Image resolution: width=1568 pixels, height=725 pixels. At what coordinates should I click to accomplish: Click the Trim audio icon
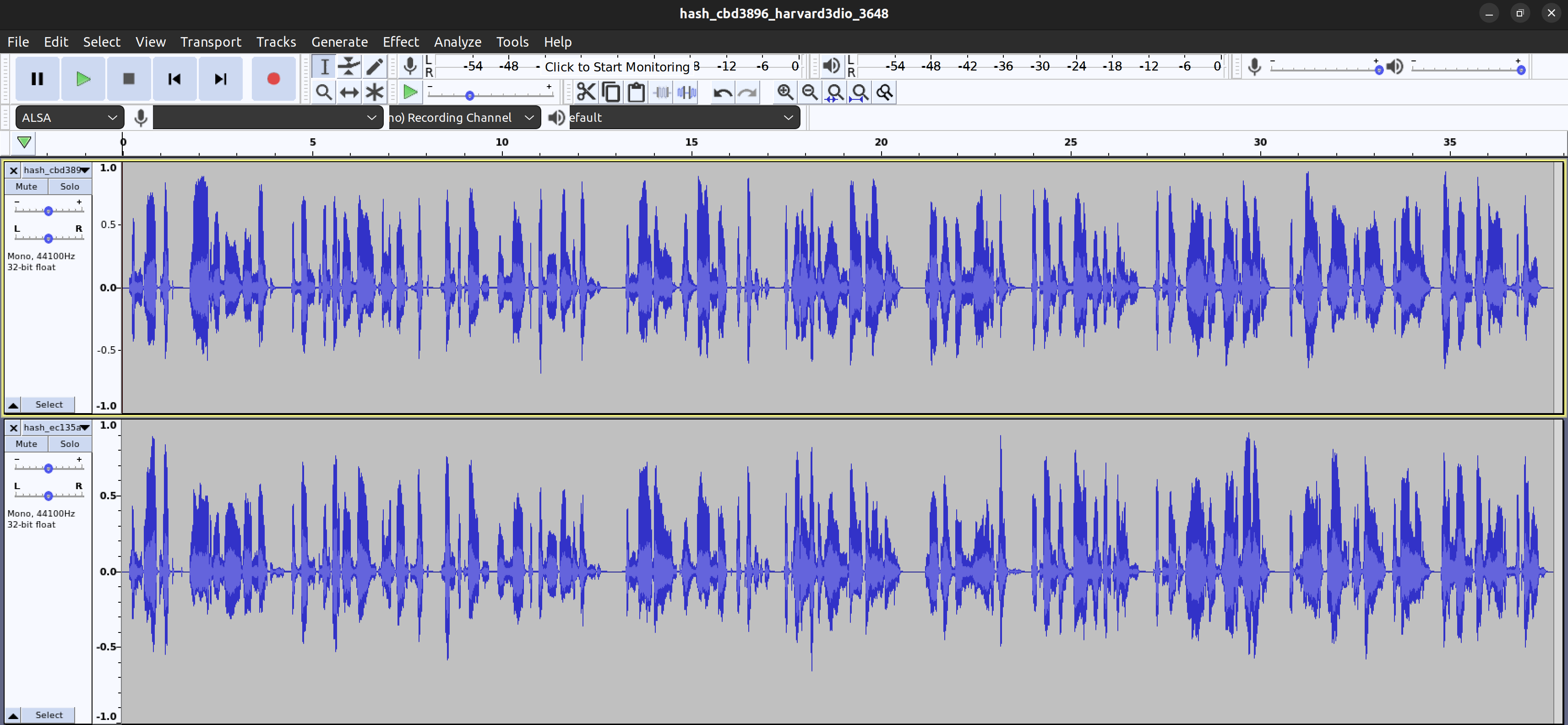coord(662,93)
